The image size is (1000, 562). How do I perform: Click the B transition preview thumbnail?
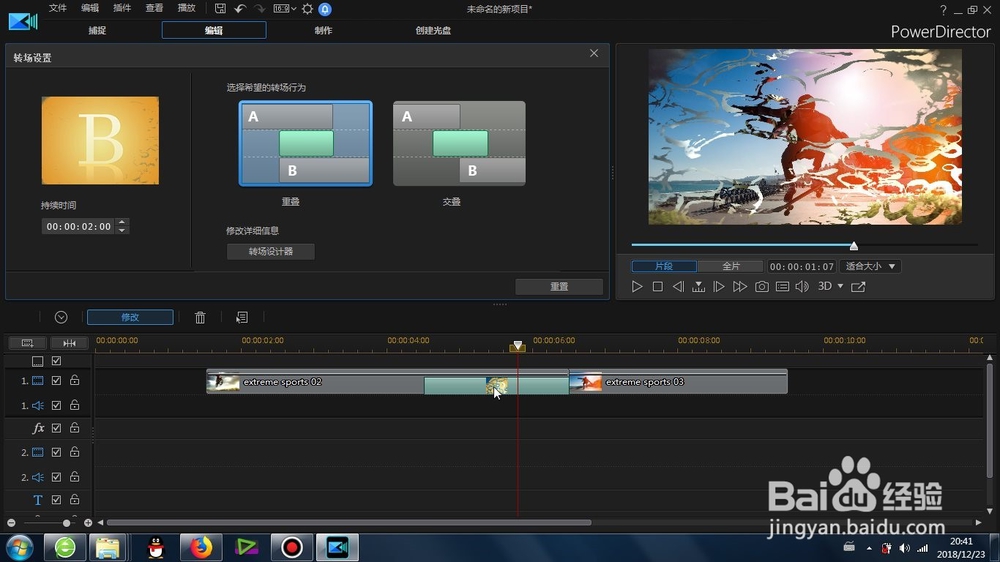[x=100, y=140]
